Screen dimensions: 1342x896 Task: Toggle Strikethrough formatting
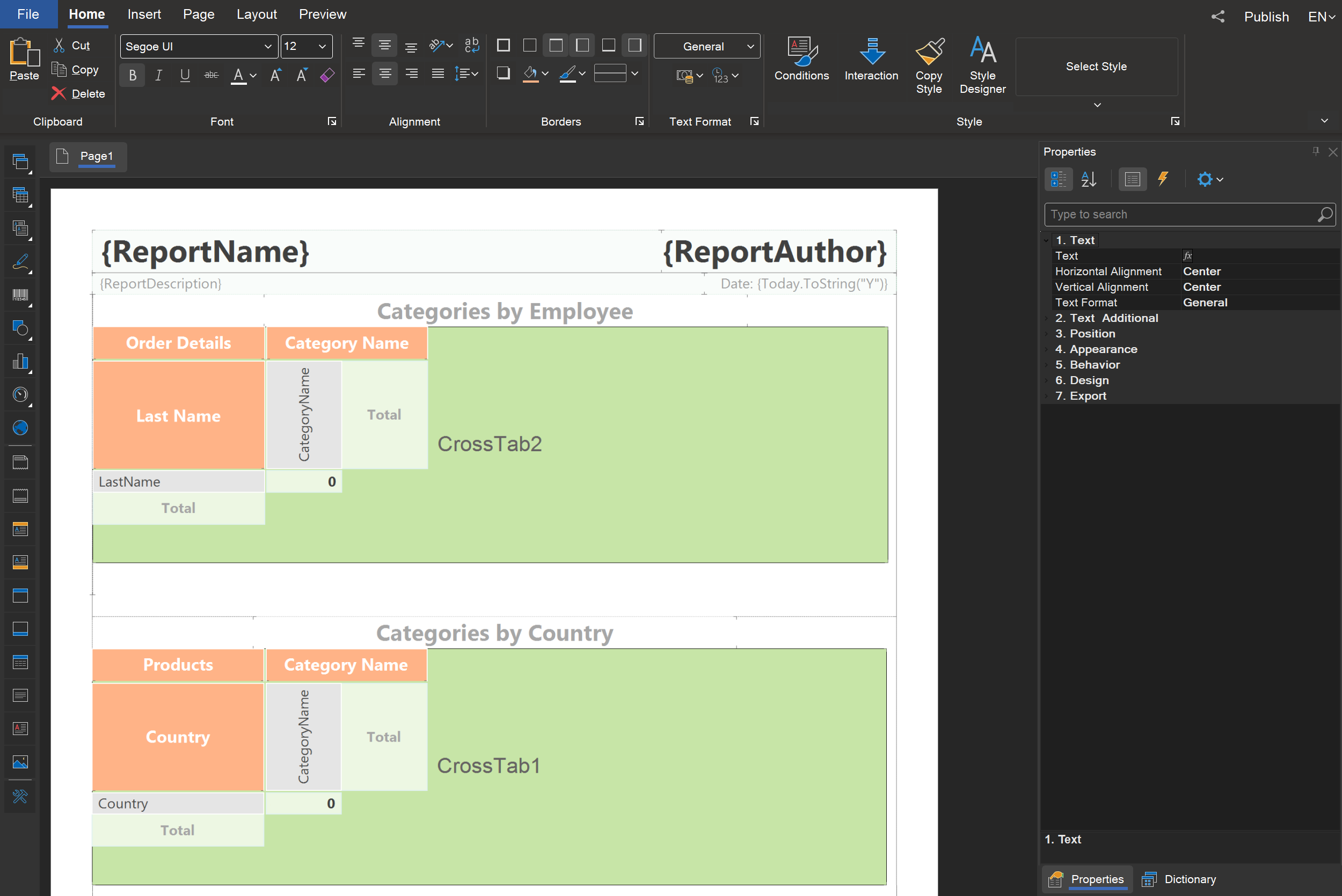point(211,75)
